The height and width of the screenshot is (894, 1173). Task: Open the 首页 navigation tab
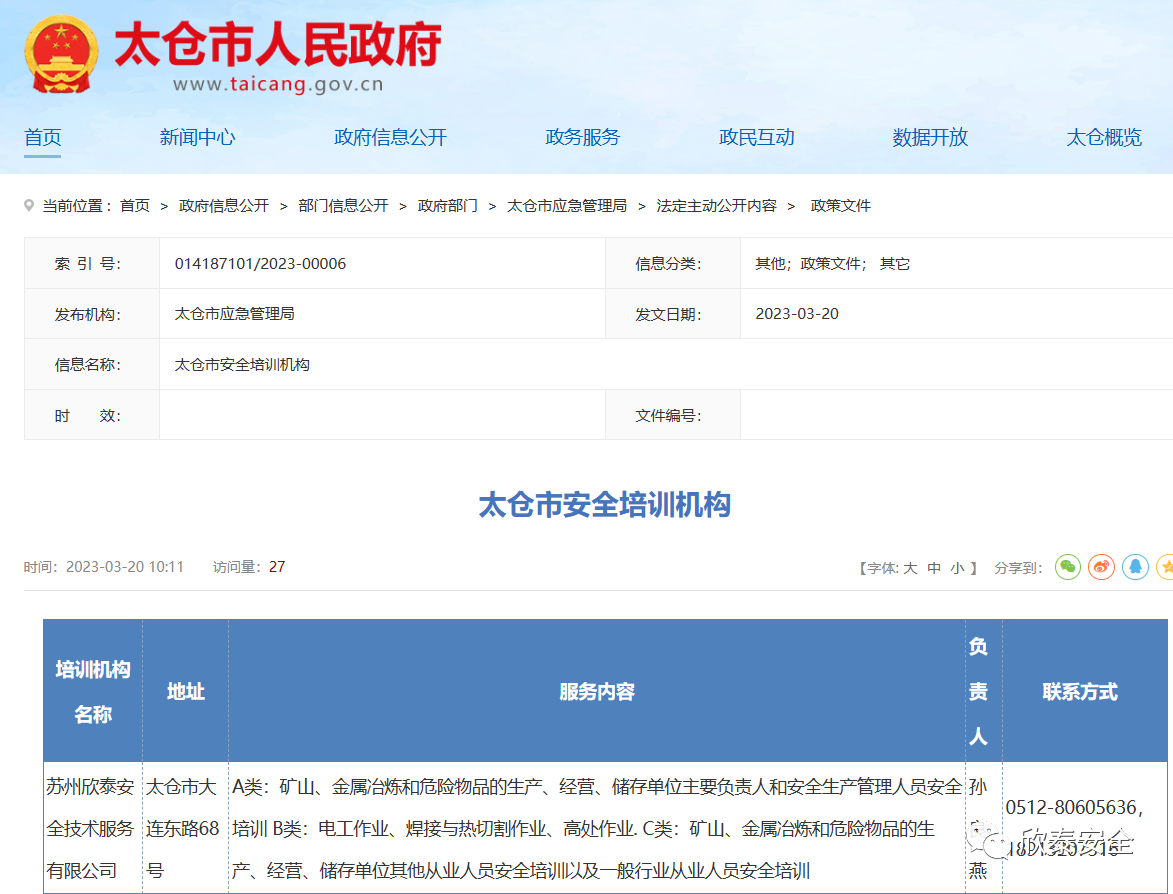coord(43,138)
